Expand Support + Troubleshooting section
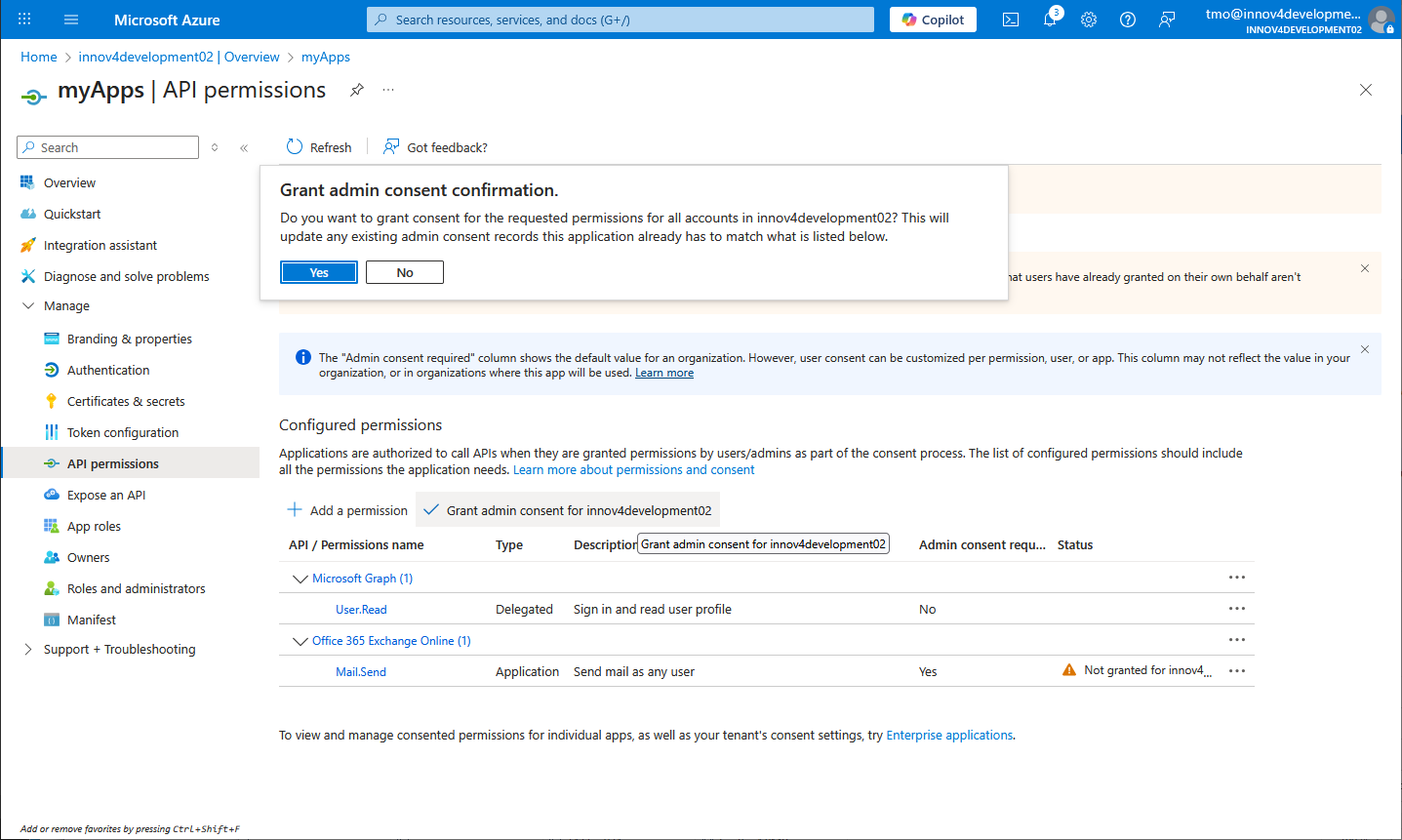Viewport: 1402px width, 840px height. click(x=28, y=649)
